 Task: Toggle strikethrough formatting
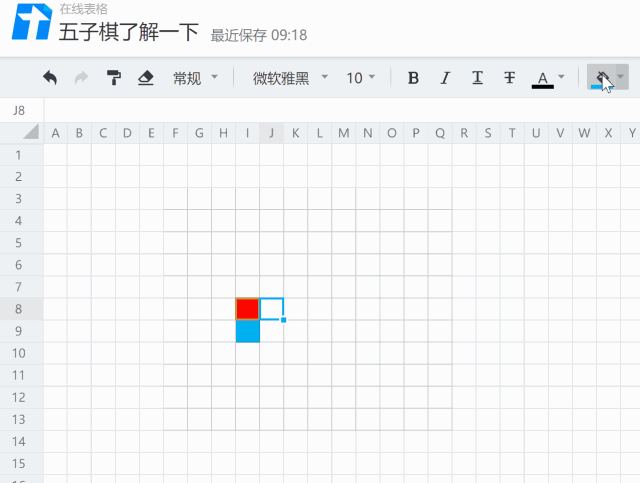(509, 78)
